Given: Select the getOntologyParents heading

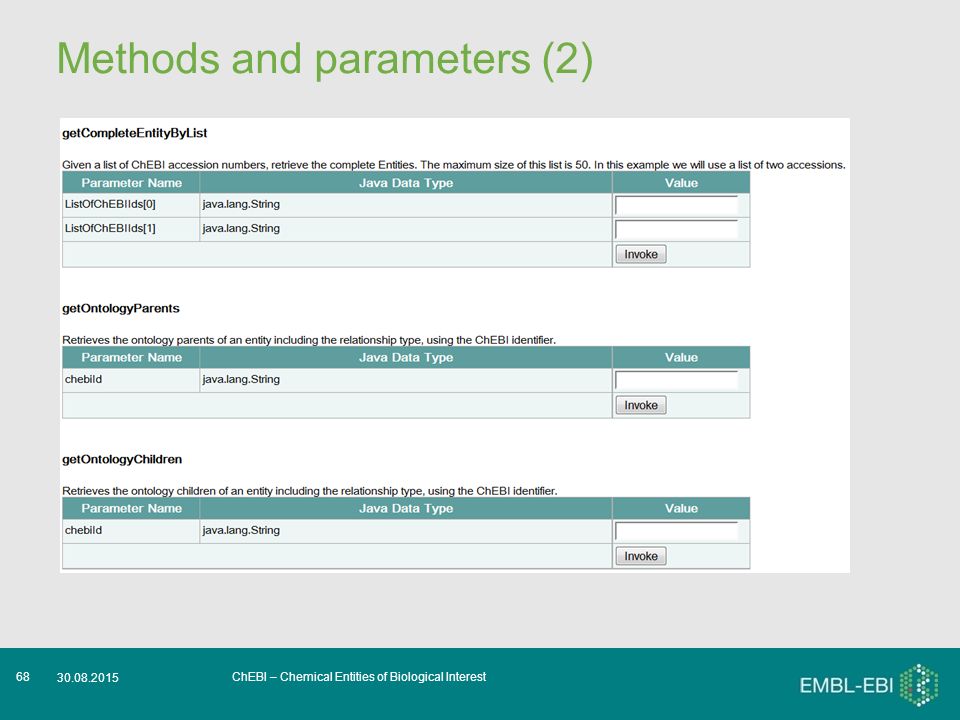Looking at the screenshot, I should coord(121,308).
